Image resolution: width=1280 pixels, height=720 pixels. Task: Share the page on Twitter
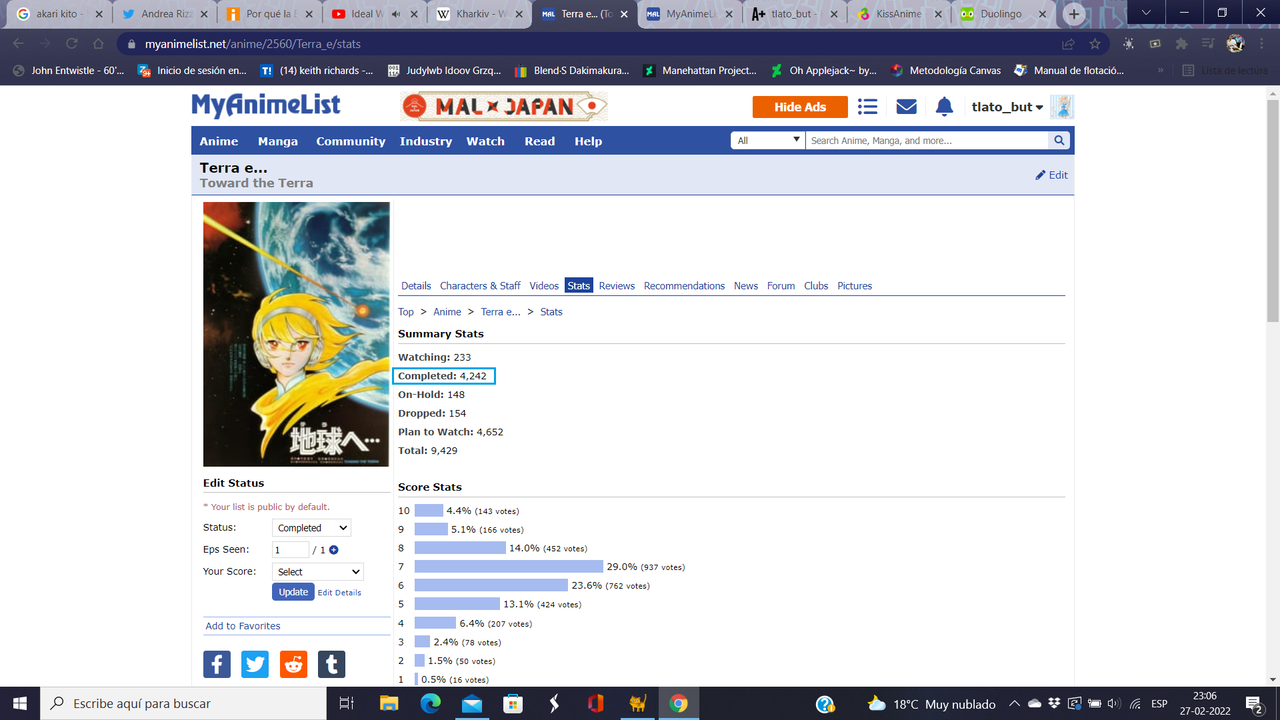pyautogui.click(x=255, y=663)
